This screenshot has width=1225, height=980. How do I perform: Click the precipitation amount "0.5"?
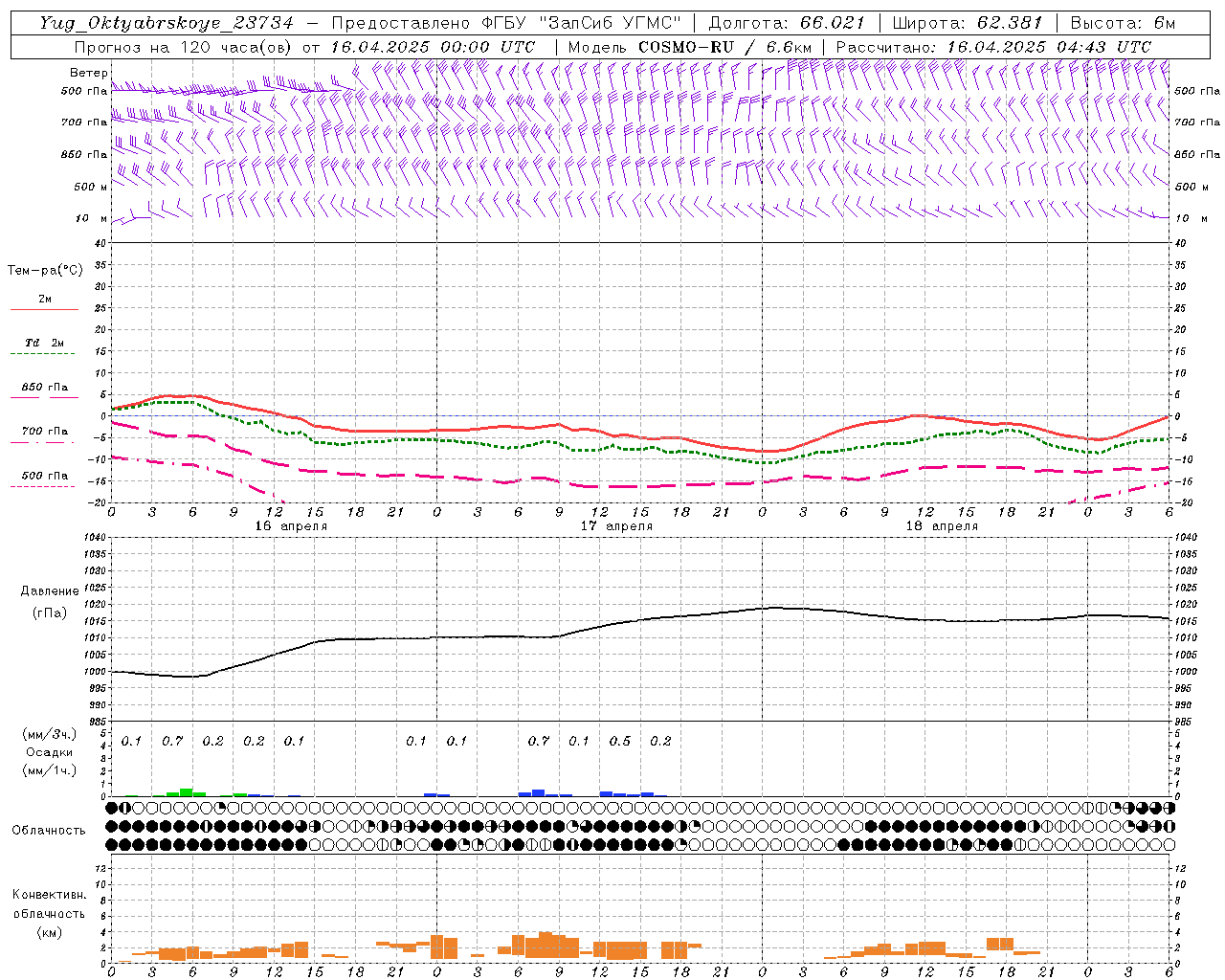pos(620,741)
